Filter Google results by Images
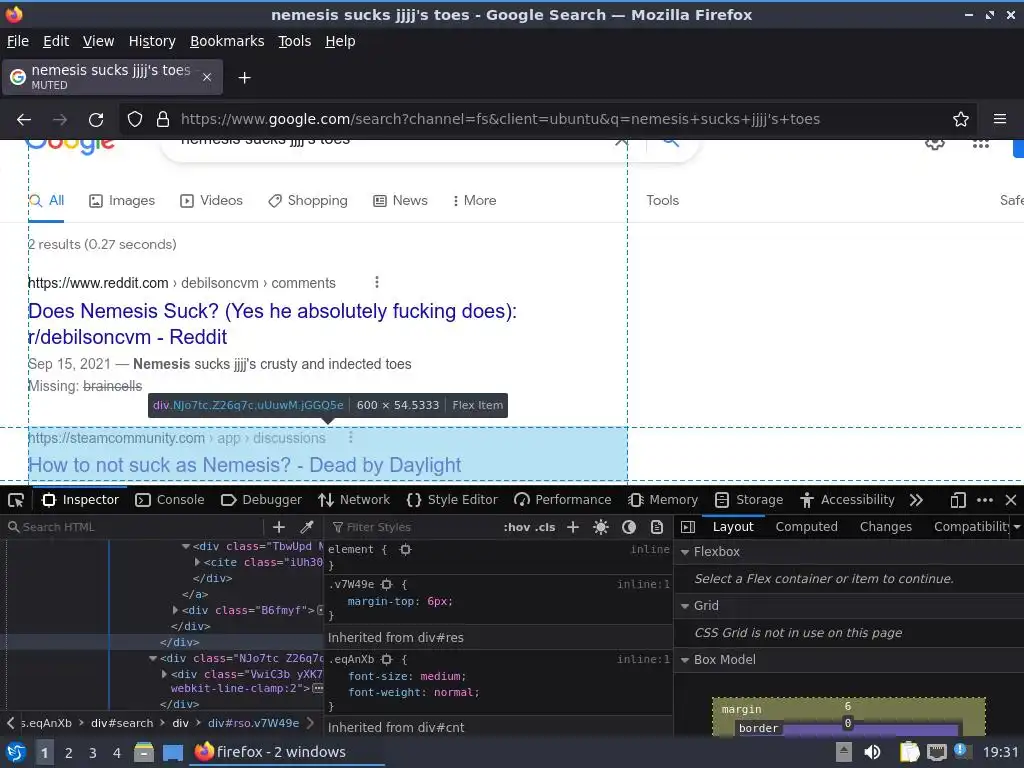The image size is (1024, 768). (x=122, y=201)
